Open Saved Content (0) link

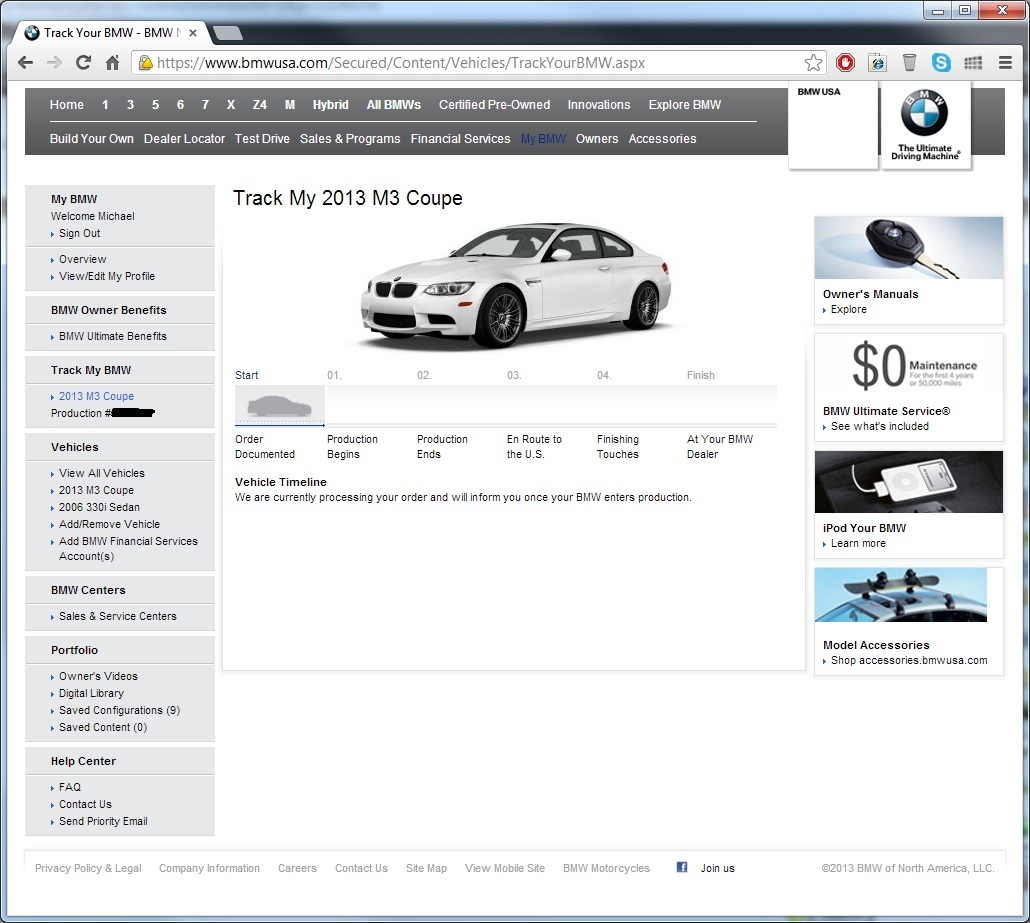click(103, 727)
